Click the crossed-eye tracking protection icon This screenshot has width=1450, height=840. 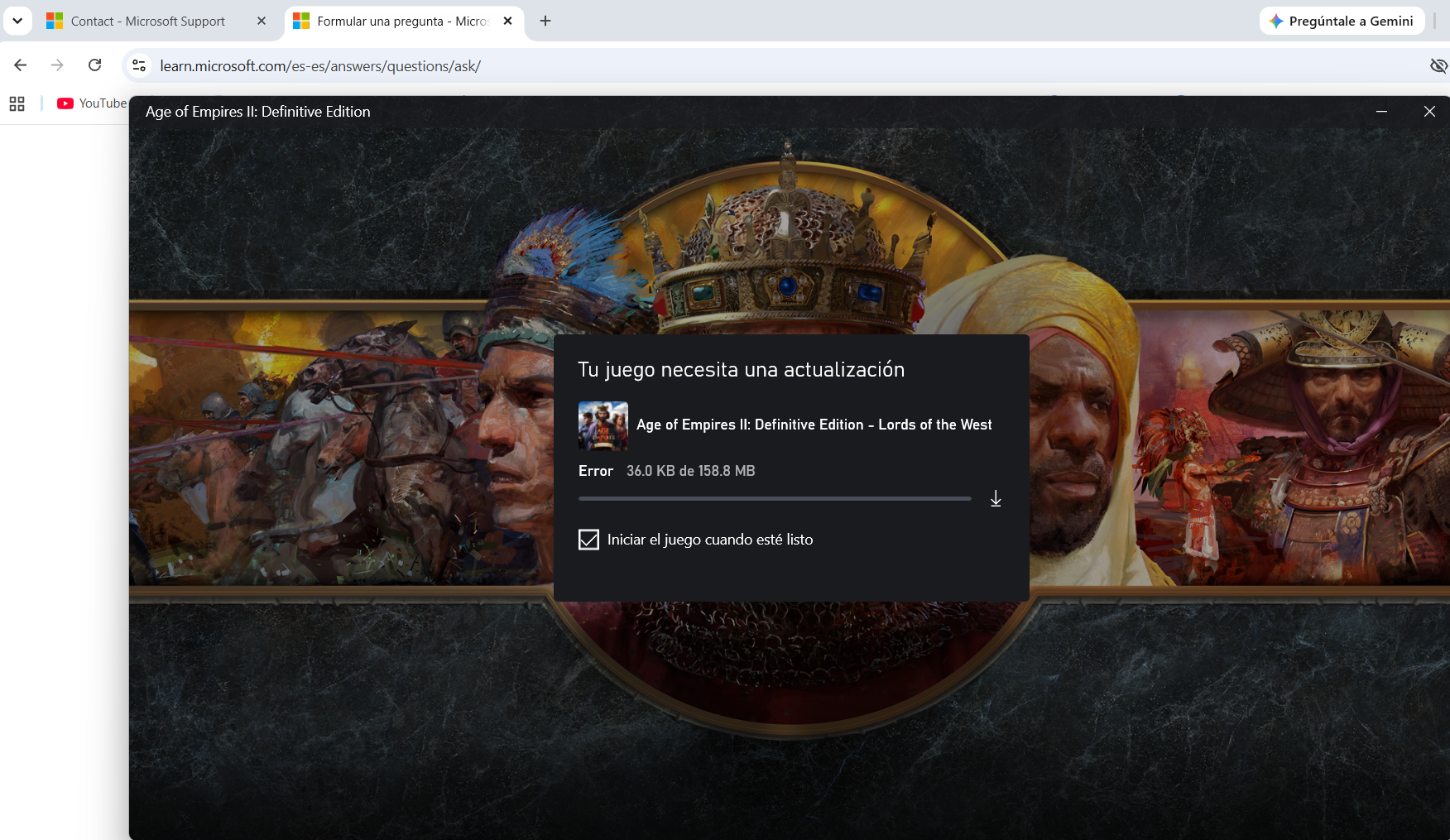coord(1438,65)
